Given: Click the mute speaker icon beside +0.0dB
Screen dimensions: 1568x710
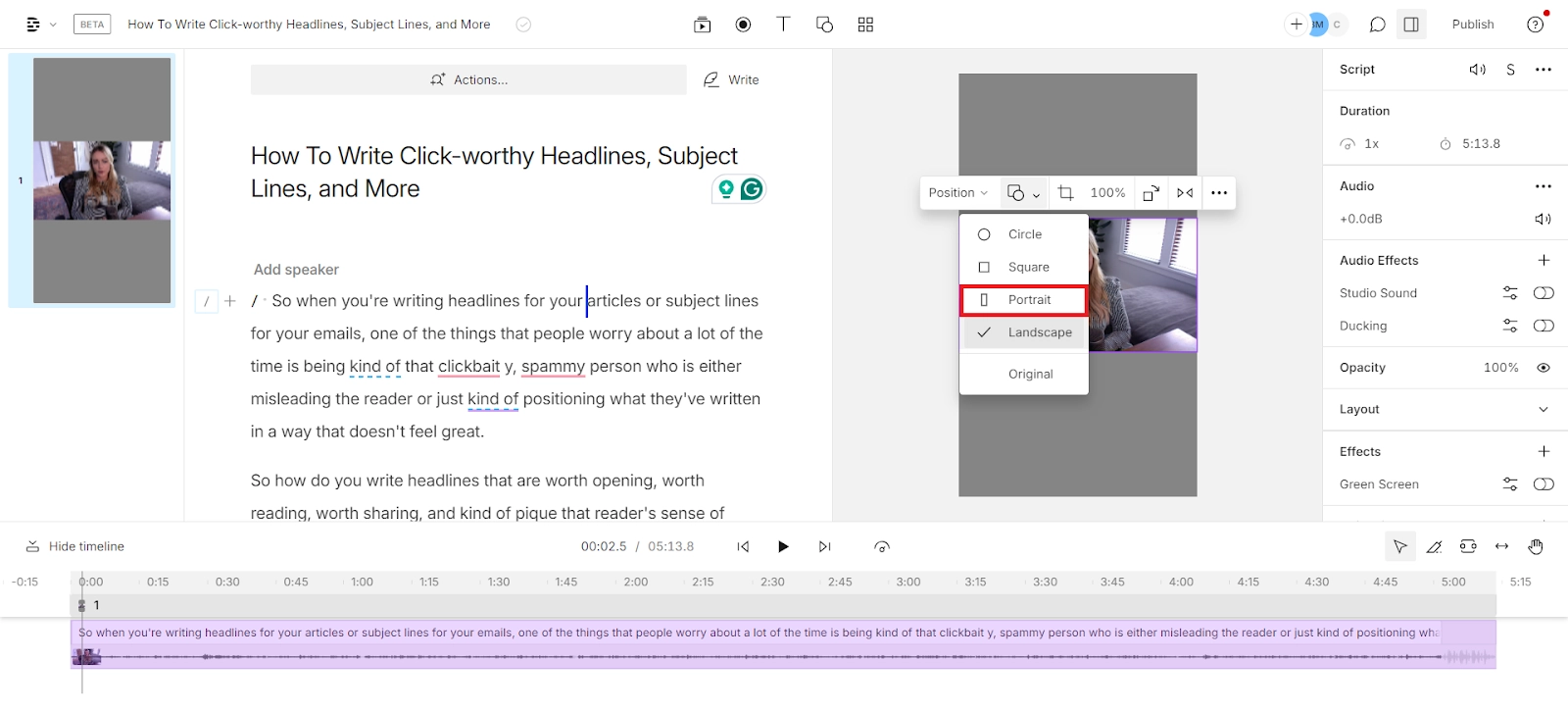Looking at the screenshot, I should pyautogui.click(x=1543, y=220).
